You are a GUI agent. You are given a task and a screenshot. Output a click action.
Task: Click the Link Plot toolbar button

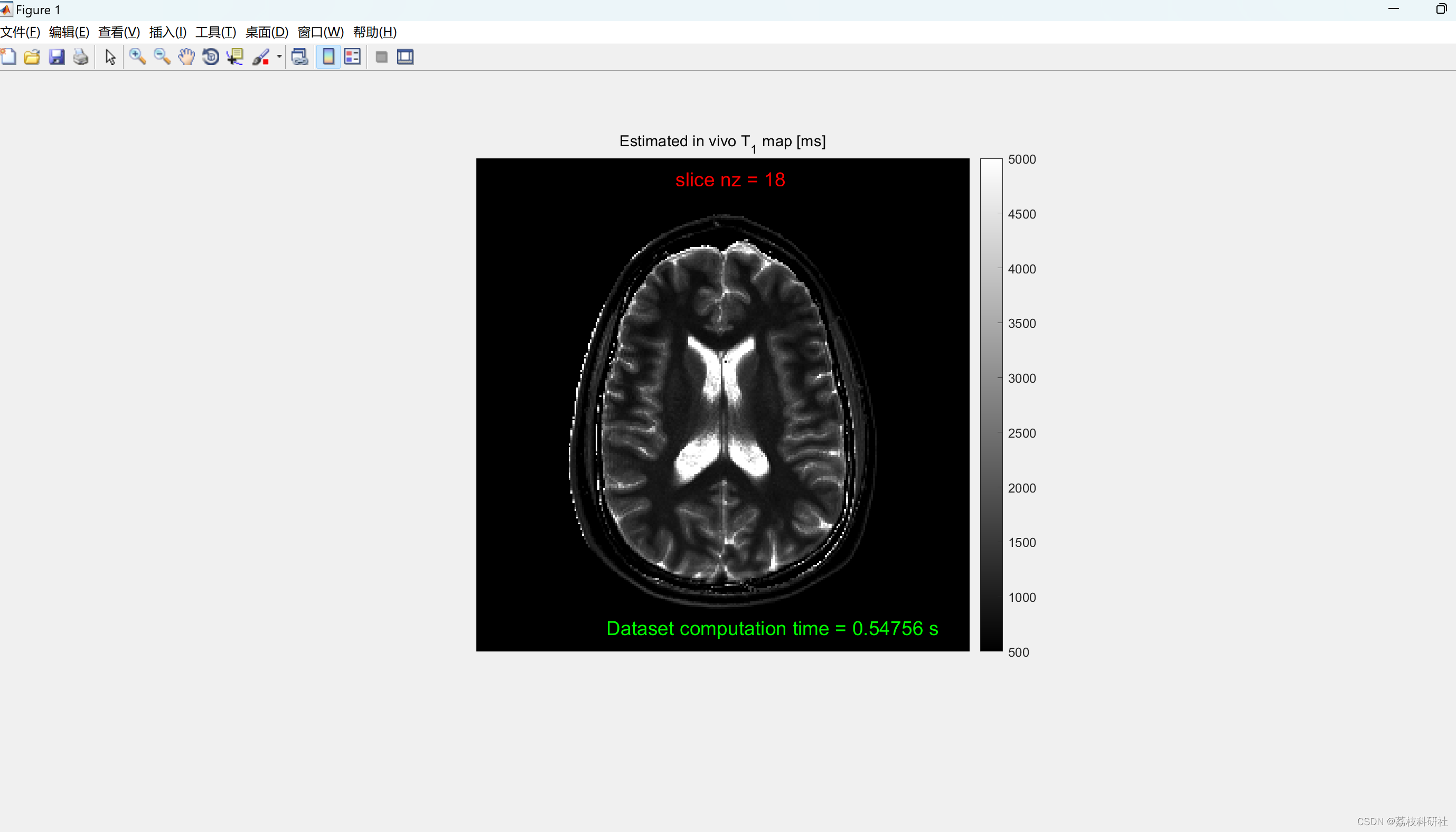[299, 56]
